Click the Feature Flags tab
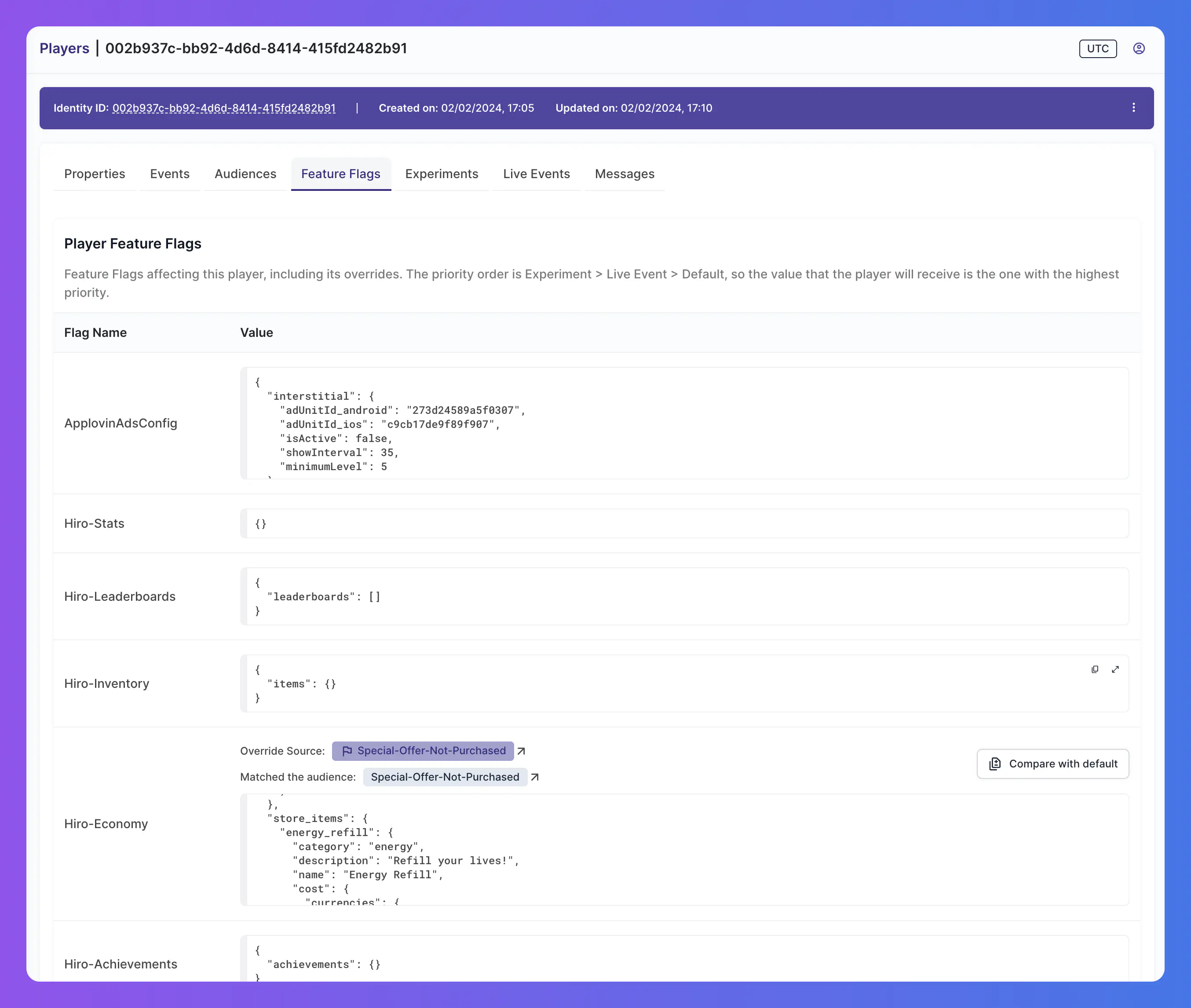This screenshot has height=1008, width=1191. (340, 173)
